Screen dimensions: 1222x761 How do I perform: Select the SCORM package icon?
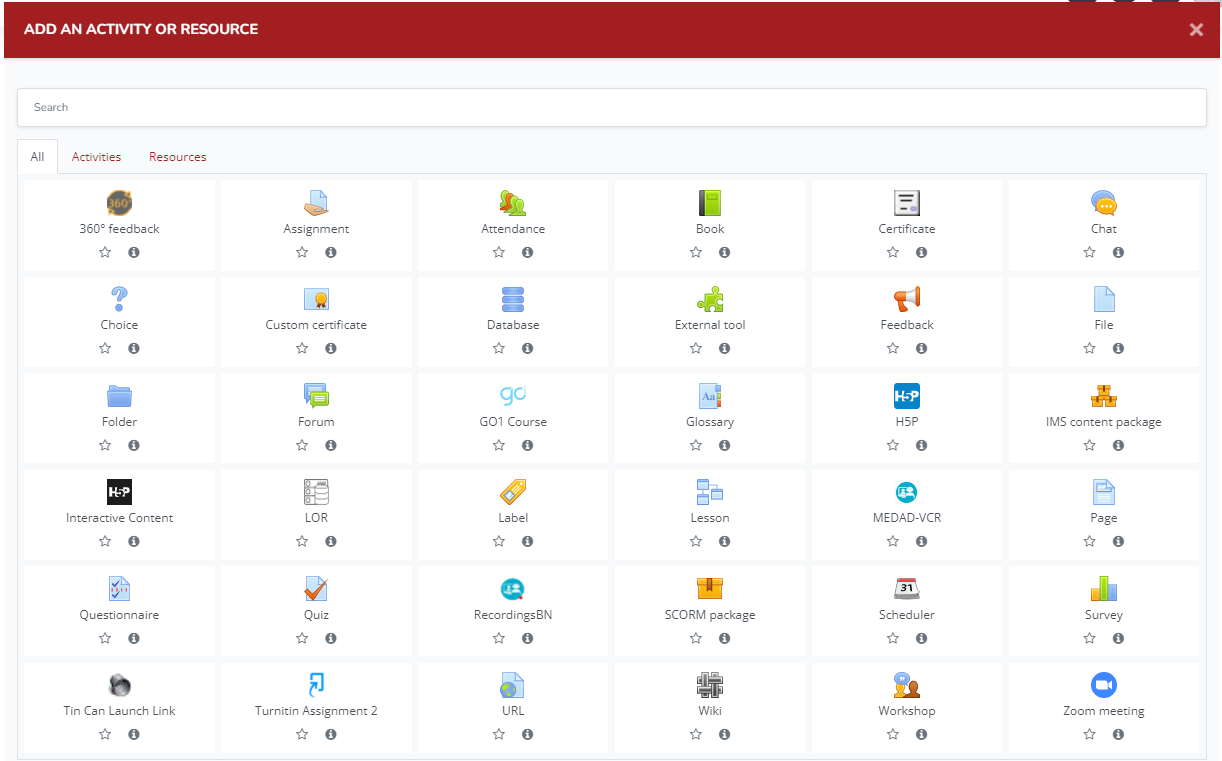point(709,588)
